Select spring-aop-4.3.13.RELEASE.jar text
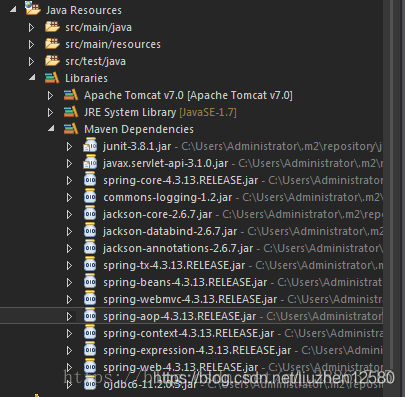 point(180,316)
